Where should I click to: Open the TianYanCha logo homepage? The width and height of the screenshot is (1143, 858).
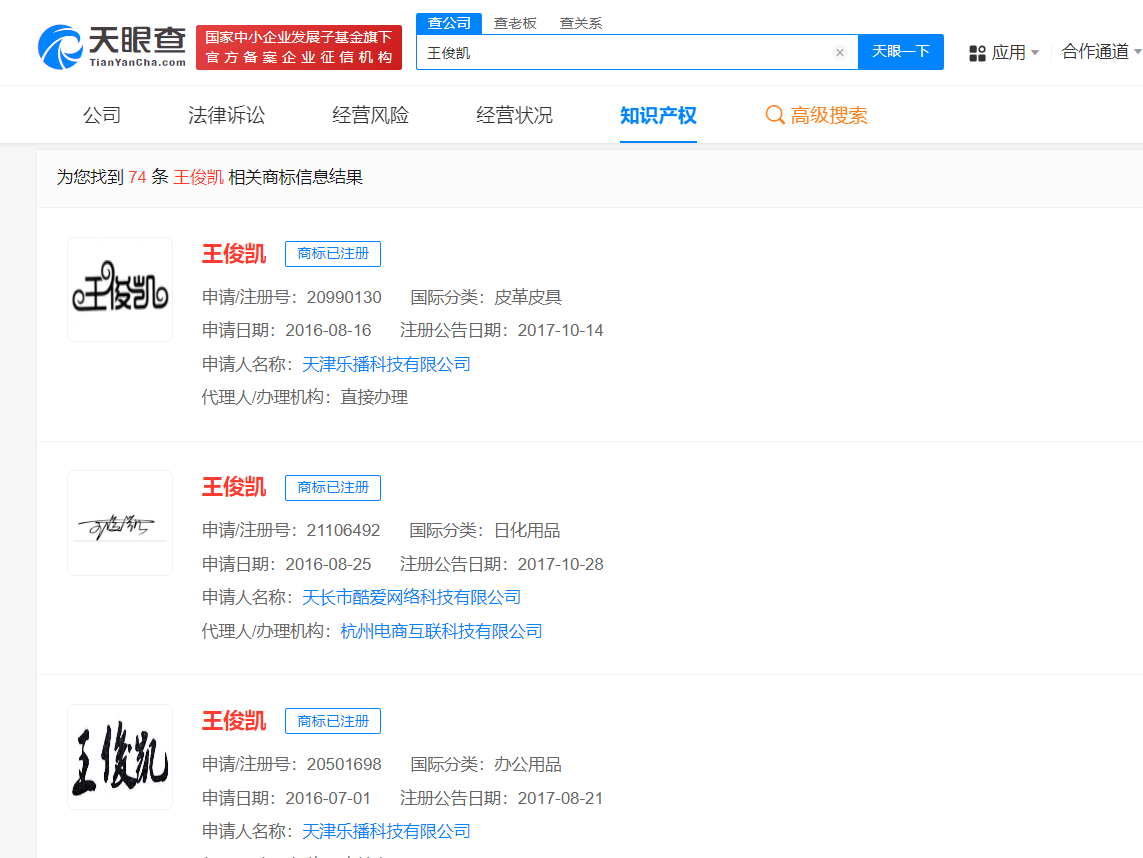tap(112, 47)
